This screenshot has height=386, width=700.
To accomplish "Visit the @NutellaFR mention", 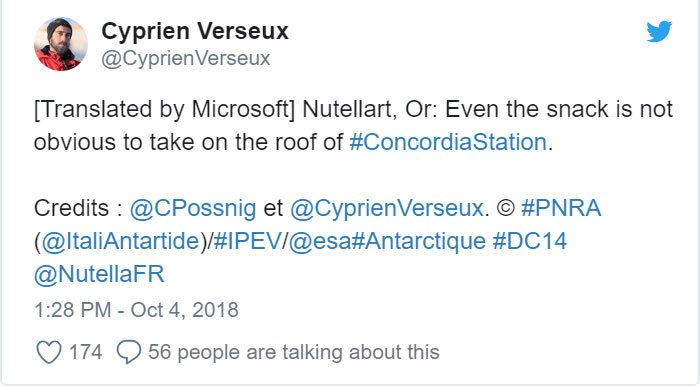I will (99, 274).
